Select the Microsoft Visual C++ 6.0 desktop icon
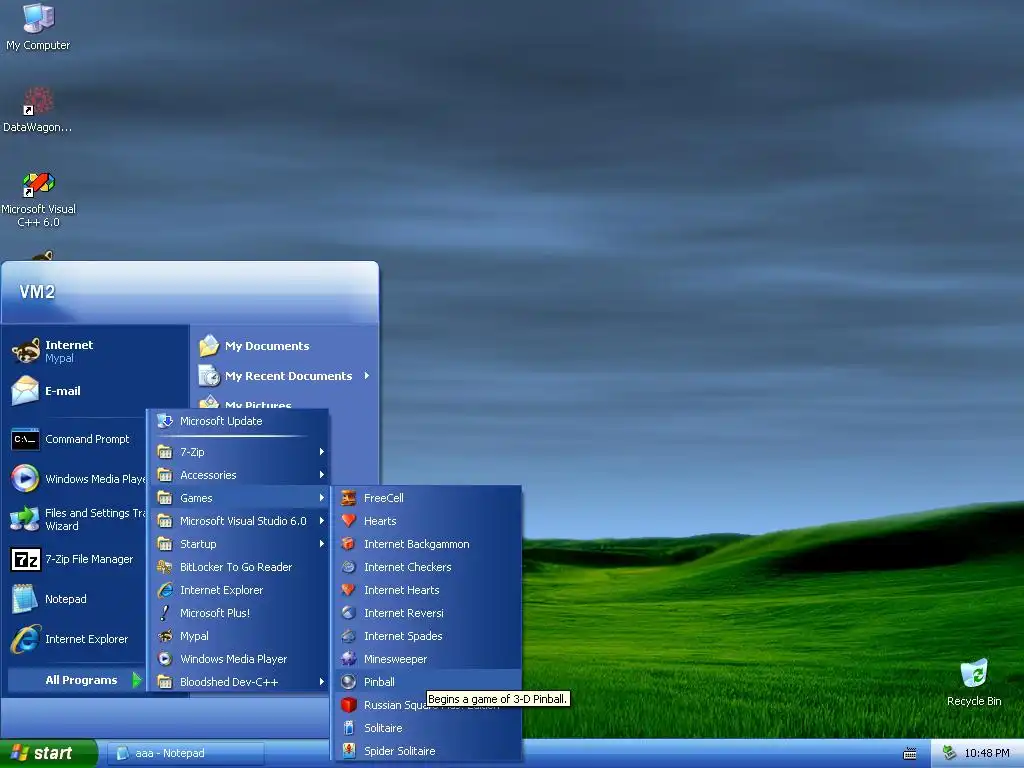The image size is (1024, 768). pyautogui.click(x=39, y=184)
